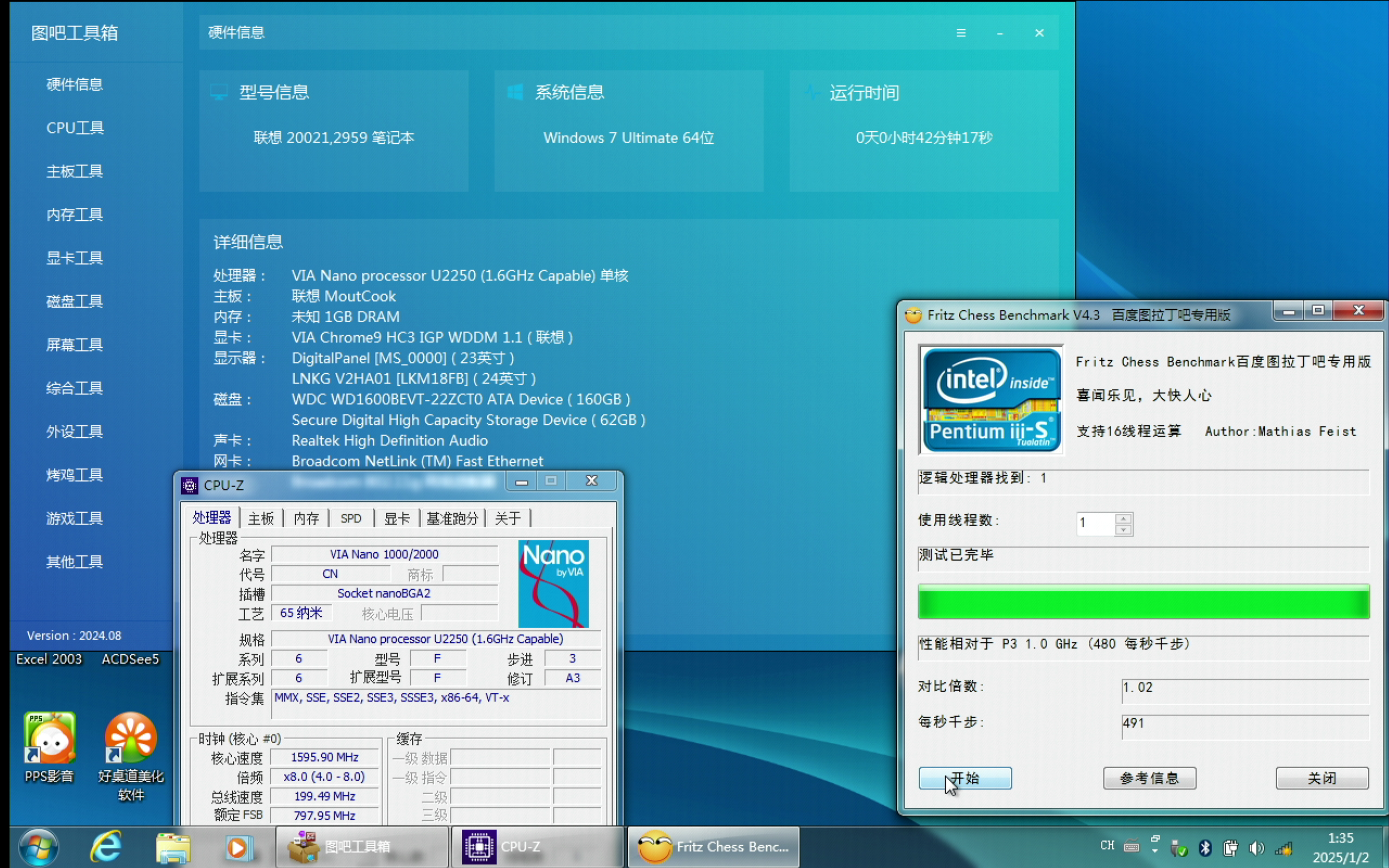Click the 每秒千步 value field 491
1389x868 pixels.
(1246, 726)
